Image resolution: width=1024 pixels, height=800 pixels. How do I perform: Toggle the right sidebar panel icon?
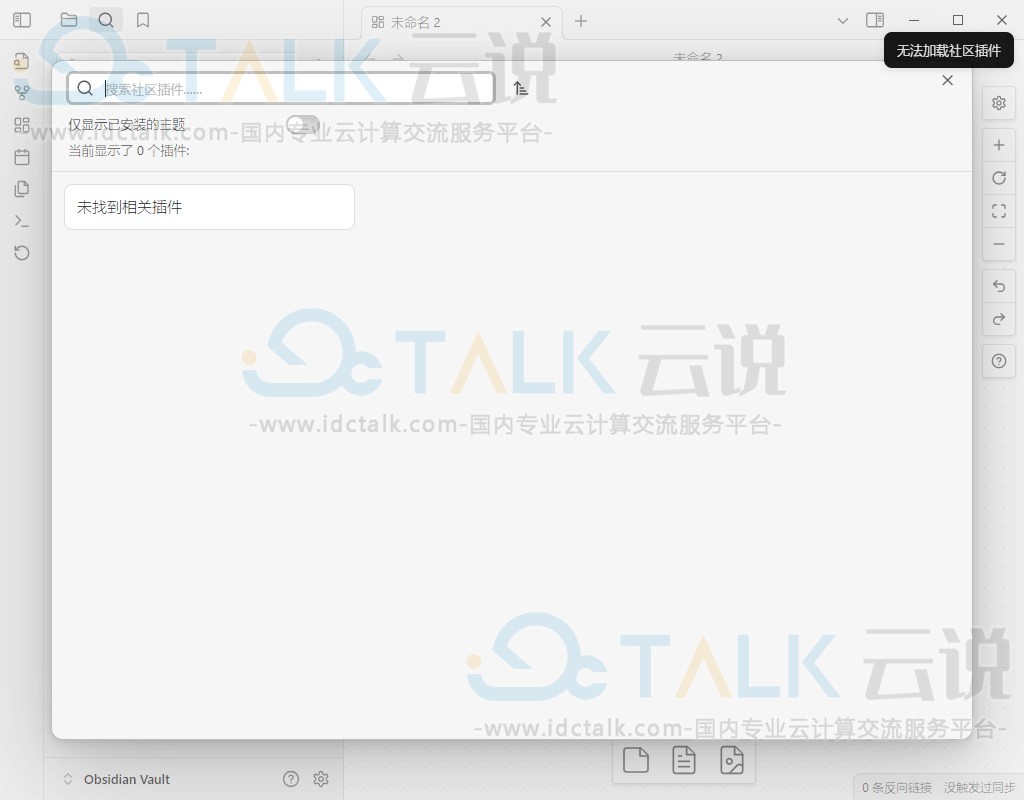[x=875, y=20]
